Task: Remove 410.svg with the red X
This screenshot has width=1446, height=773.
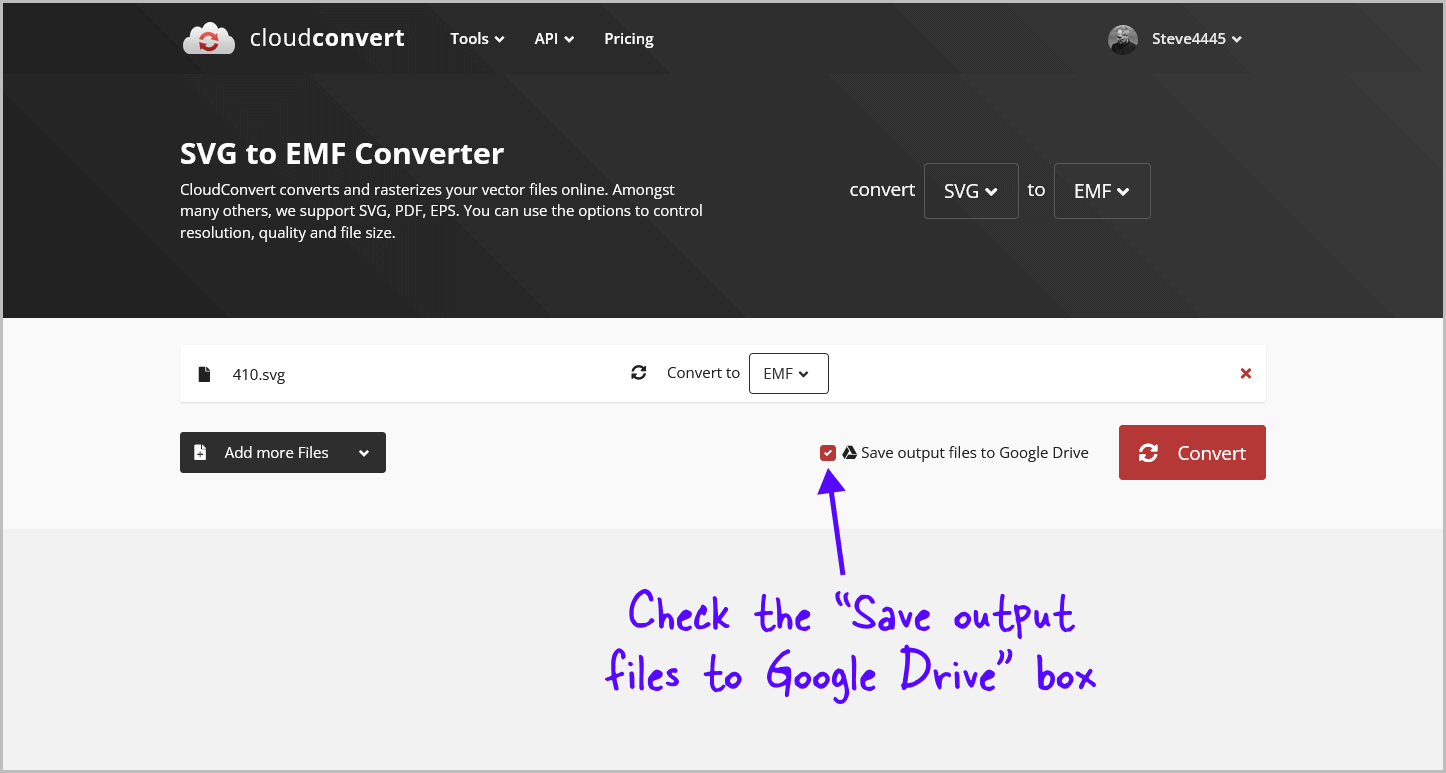Action: [1246, 373]
